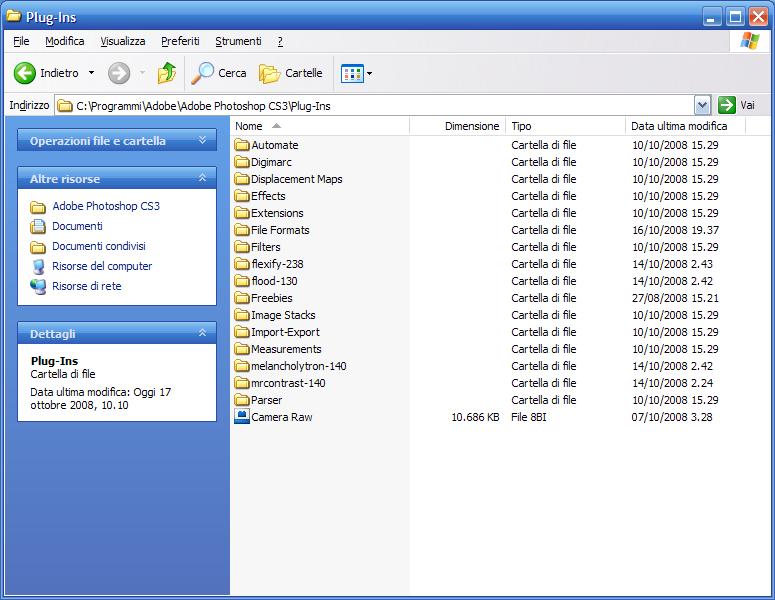
Task: Click the 27/08/2008 15.21 date cell
Action: pos(675,298)
